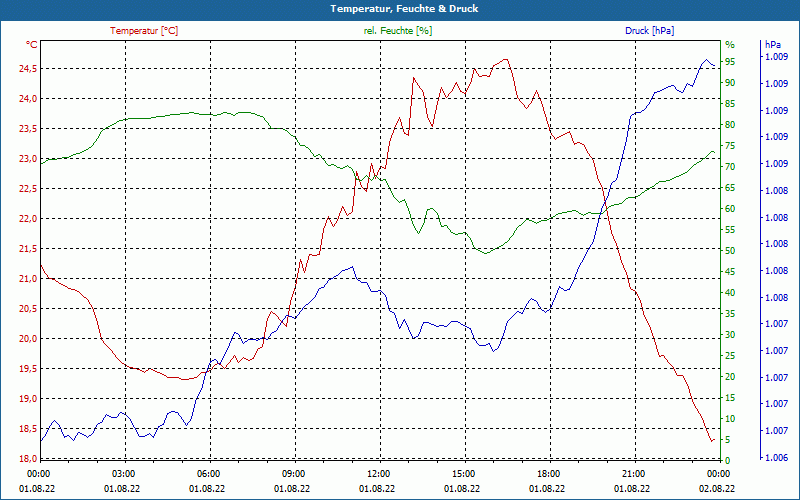Viewport: 800px width, 500px height.
Task: Click the 35 humidity axis tick
Action: pos(730,314)
